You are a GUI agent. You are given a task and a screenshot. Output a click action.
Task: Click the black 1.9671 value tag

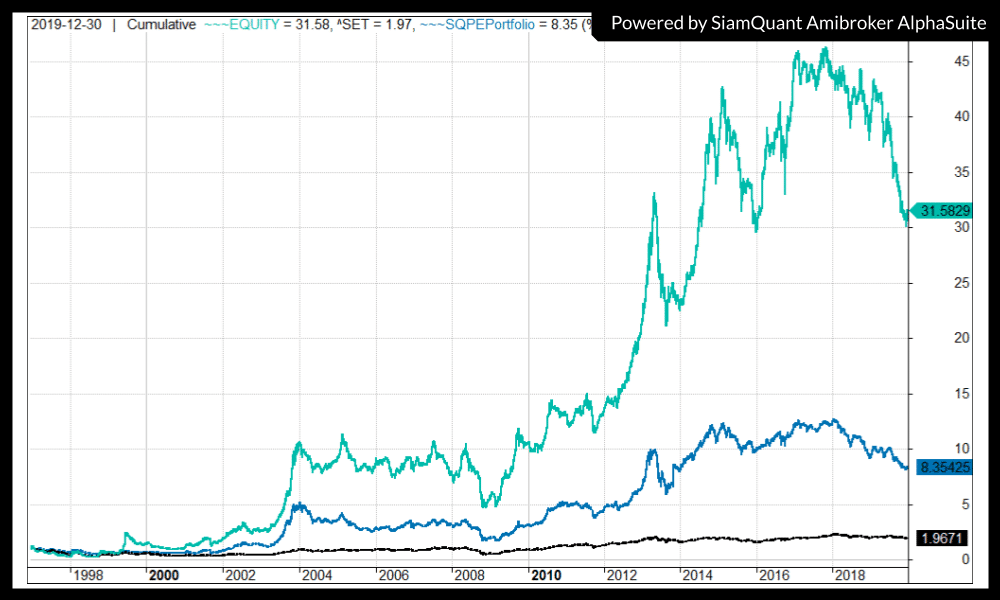click(x=942, y=538)
